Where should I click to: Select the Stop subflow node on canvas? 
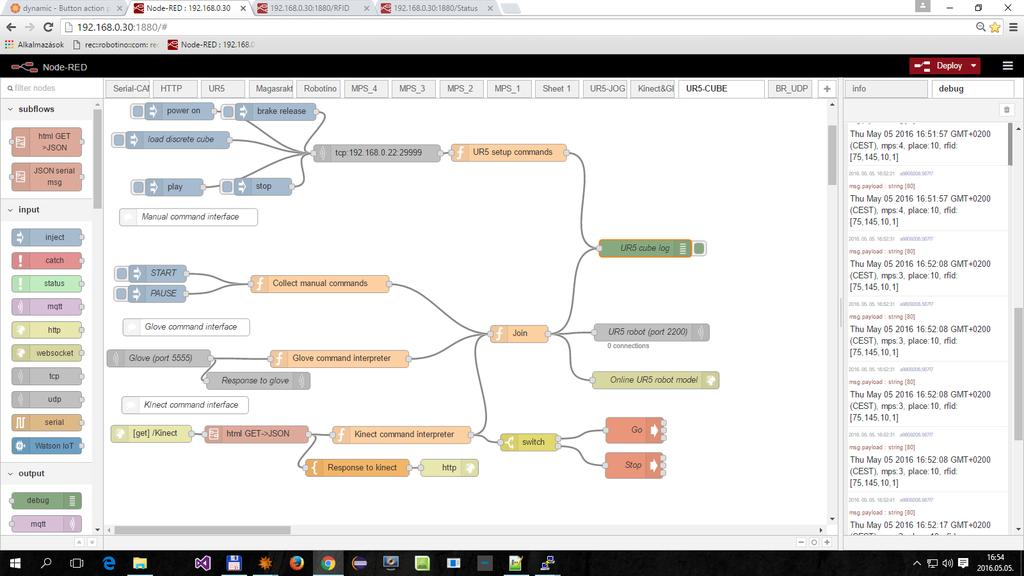pos(633,465)
